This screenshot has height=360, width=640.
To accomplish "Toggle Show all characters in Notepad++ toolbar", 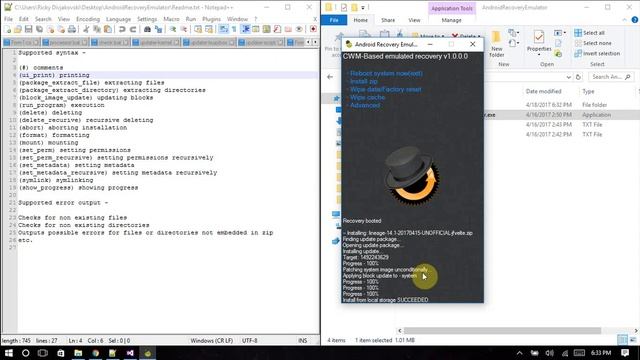I will point(234,29).
